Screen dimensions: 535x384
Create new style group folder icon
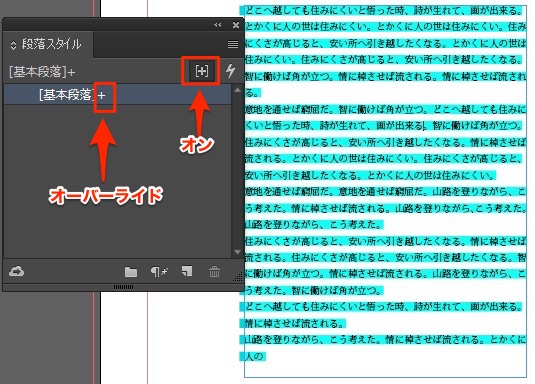[131, 272]
